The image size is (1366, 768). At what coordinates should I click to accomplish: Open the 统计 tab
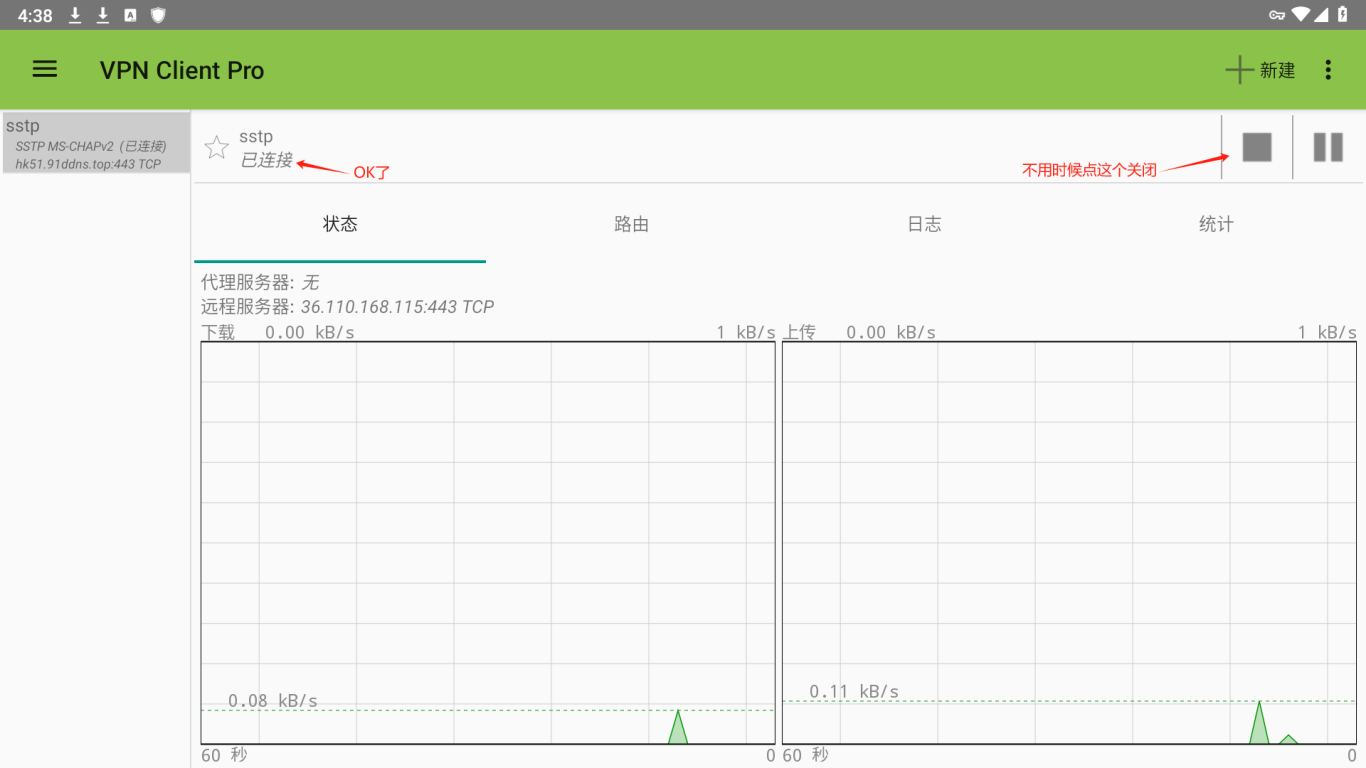pyautogui.click(x=1216, y=224)
